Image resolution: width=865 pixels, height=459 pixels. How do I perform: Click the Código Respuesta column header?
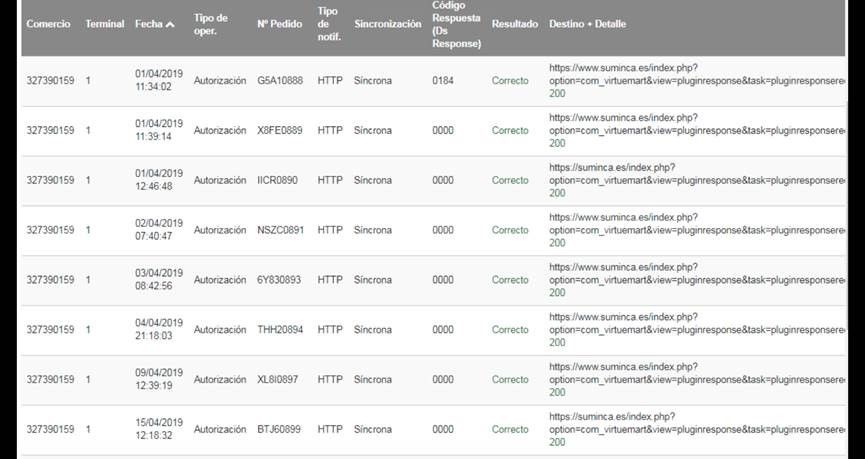pos(457,24)
